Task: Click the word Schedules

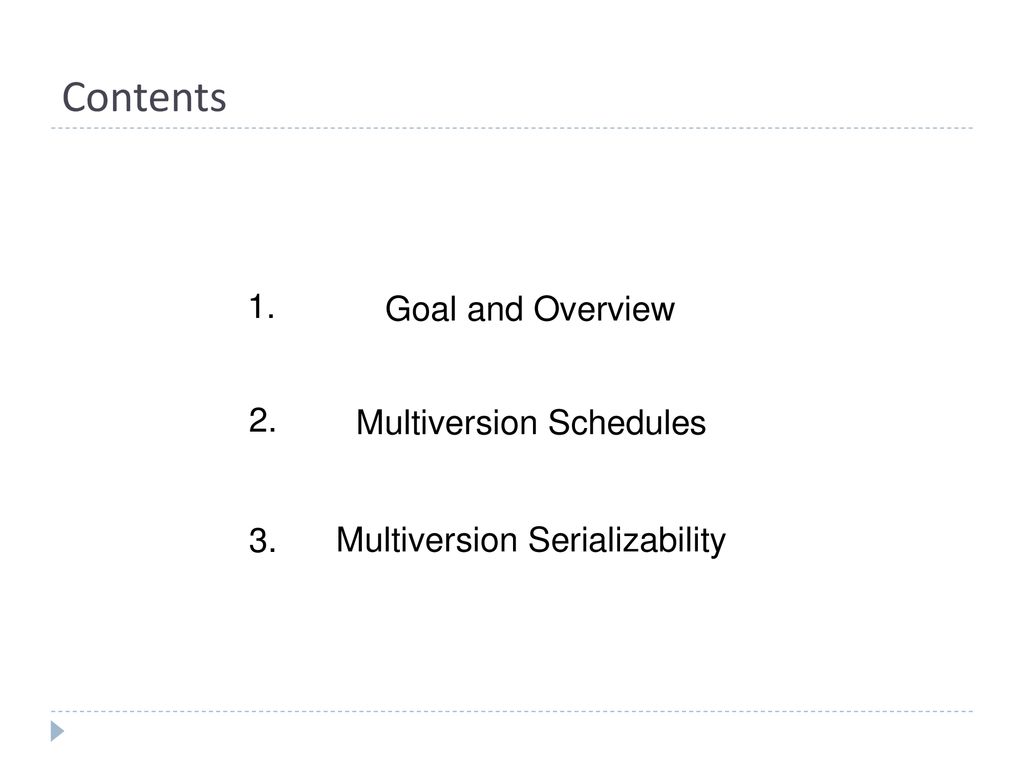Action: (x=627, y=423)
